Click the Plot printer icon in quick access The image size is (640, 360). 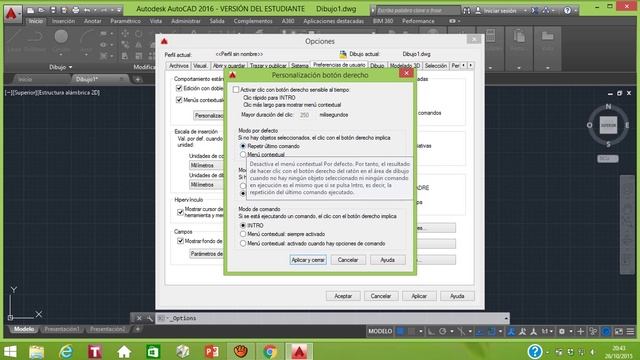[x=76, y=10]
